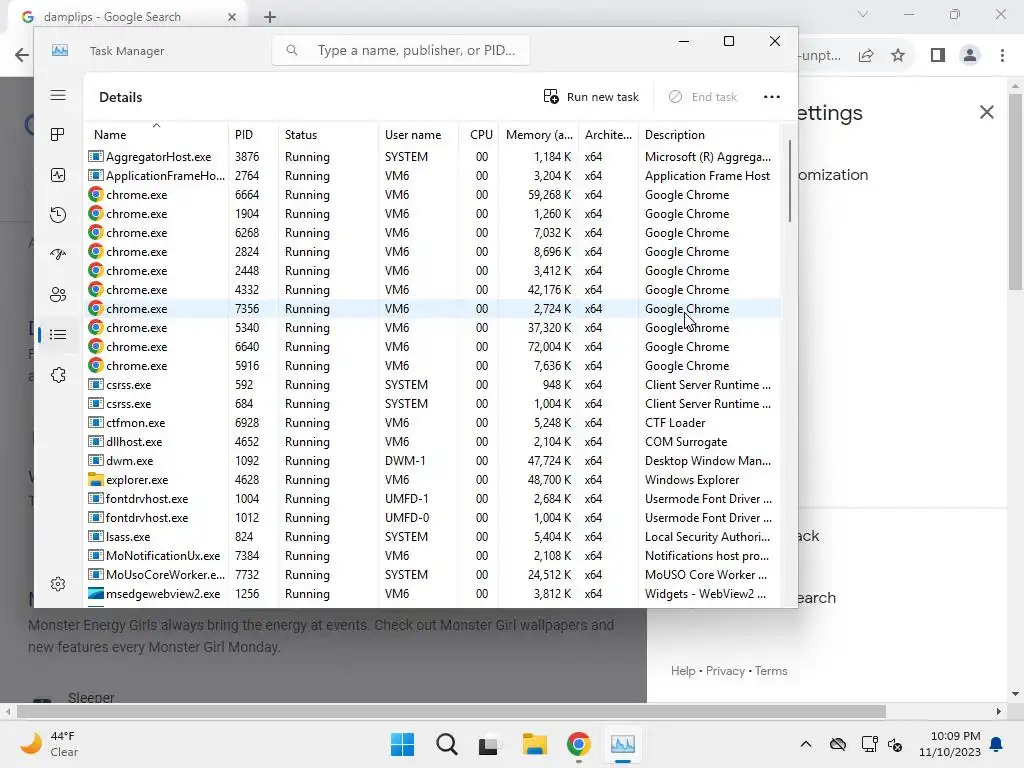Click Chrome back arrow button
Image resolution: width=1024 pixels, height=768 pixels.
pos(22,55)
